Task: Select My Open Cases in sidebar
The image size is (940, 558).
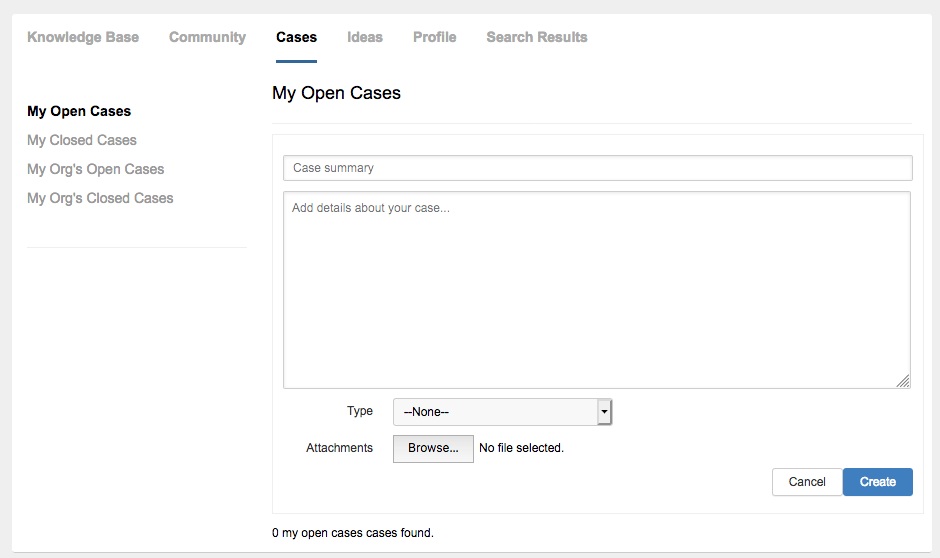Action: point(79,111)
